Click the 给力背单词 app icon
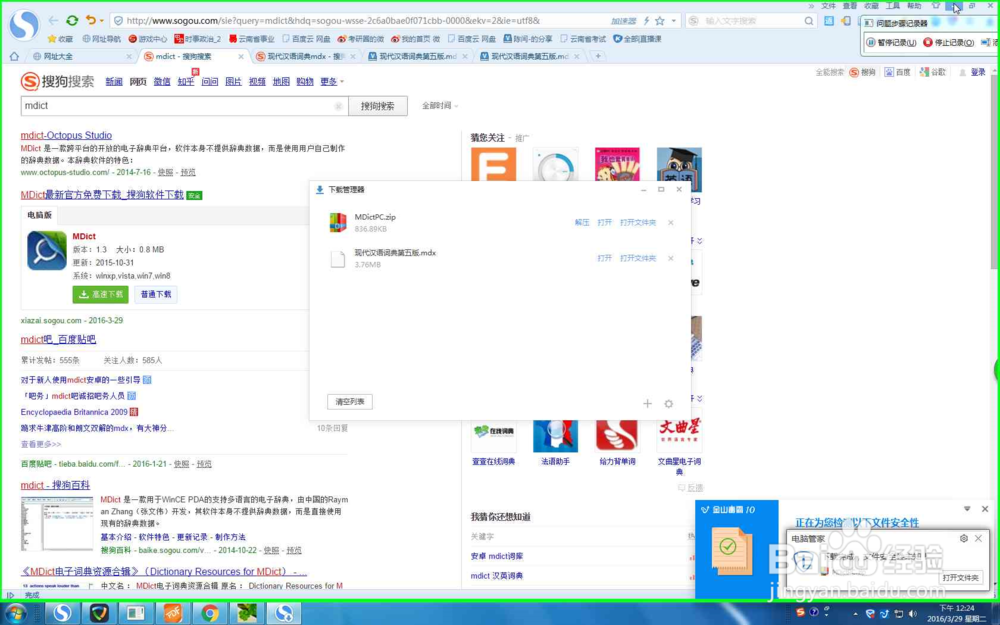 point(617,436)
